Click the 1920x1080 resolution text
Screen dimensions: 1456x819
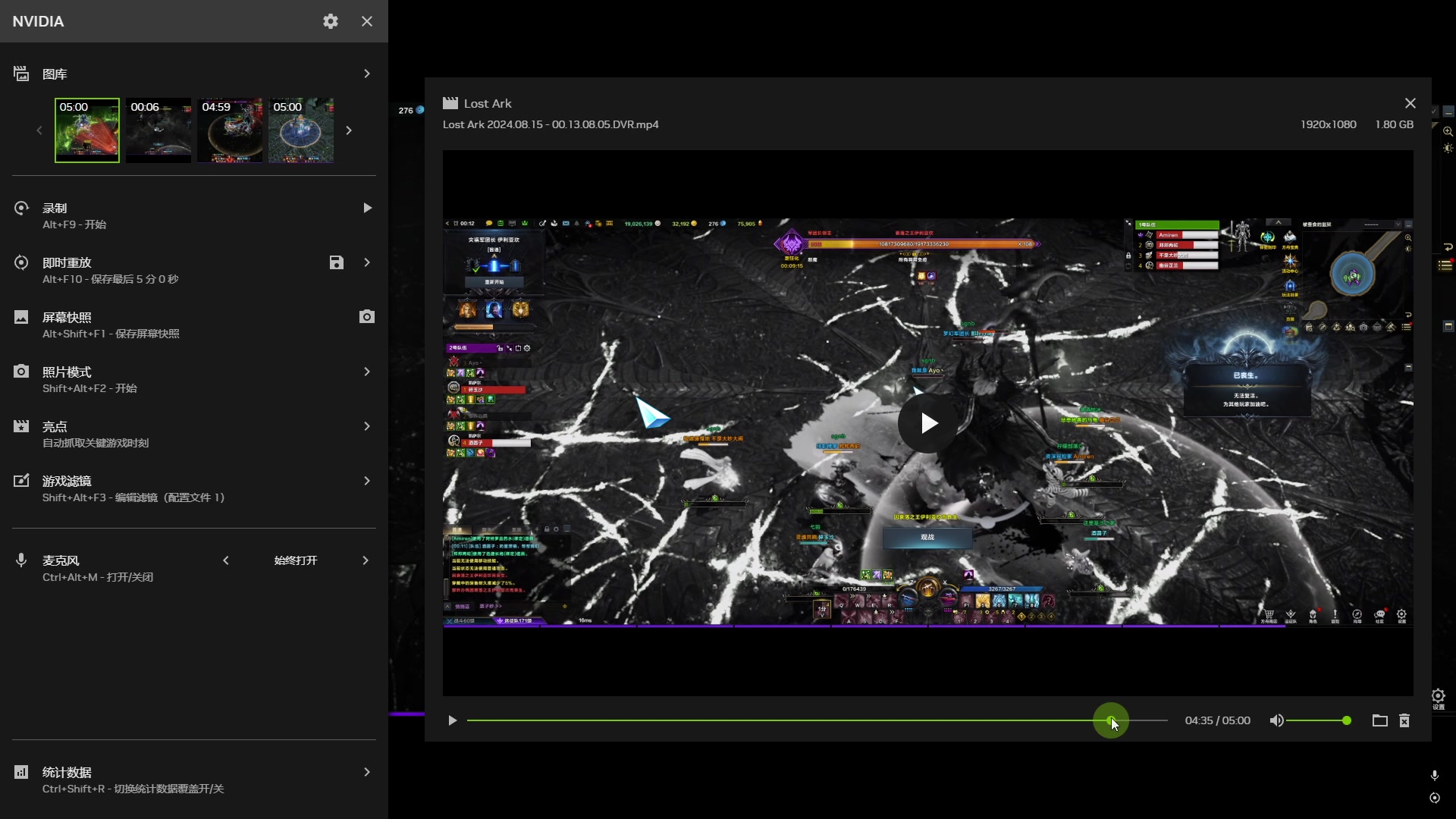(1329, 124)
